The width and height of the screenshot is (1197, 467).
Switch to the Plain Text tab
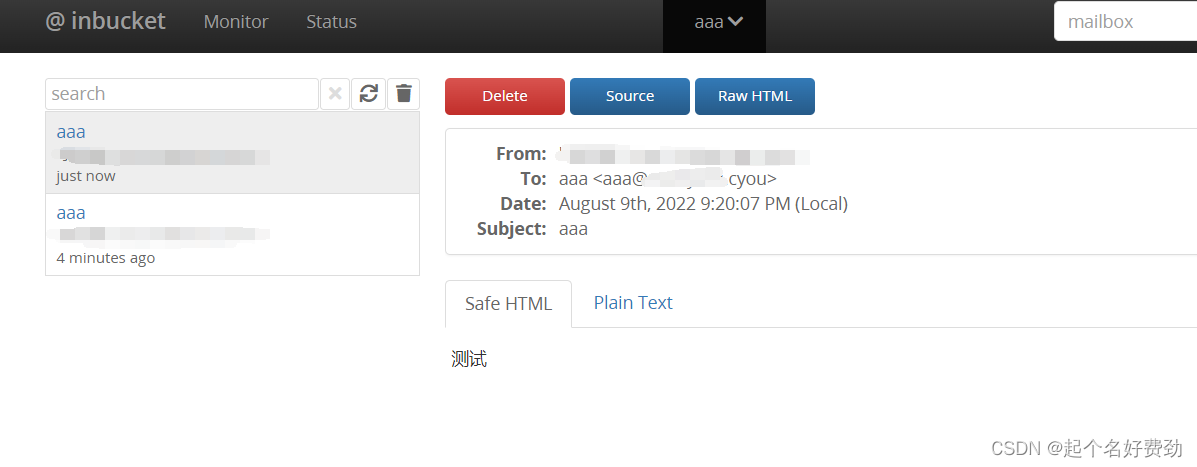pyautogui.click(x=633, y=303)
